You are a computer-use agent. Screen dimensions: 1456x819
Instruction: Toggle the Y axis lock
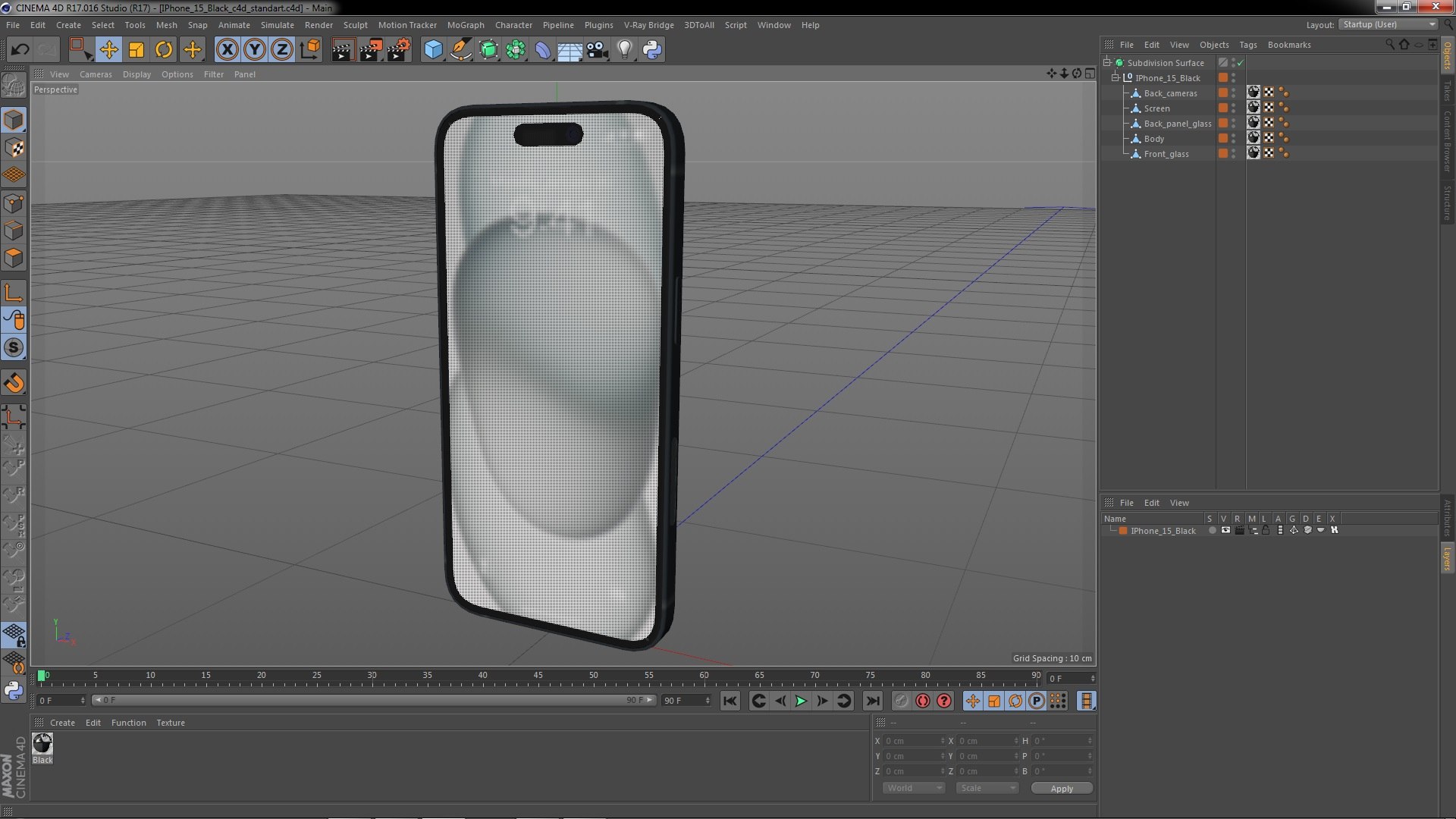pyautogui.click(x=255, y=50)
